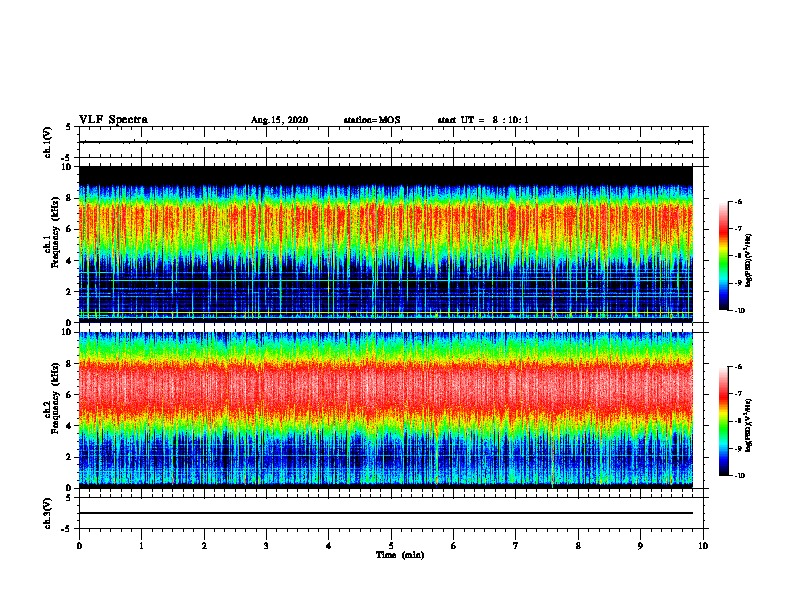792x612 pixels.
Task: Click the "4" kHz tick on ch.2 frequency axis
Action: pyautogui.click(x=69, y=426)
